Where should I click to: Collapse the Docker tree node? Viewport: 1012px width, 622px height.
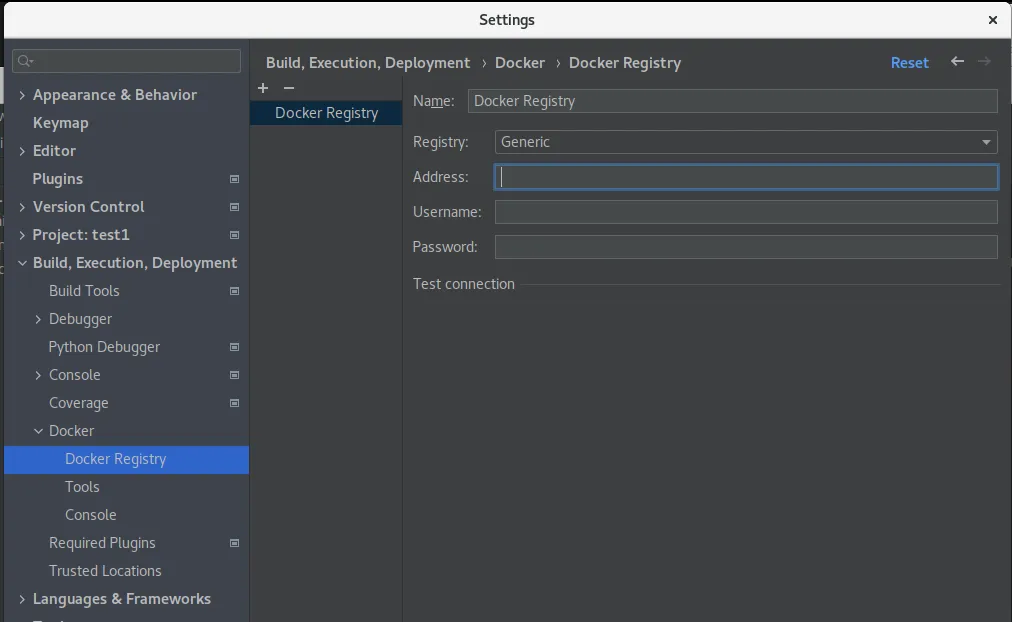click(38, 431)
